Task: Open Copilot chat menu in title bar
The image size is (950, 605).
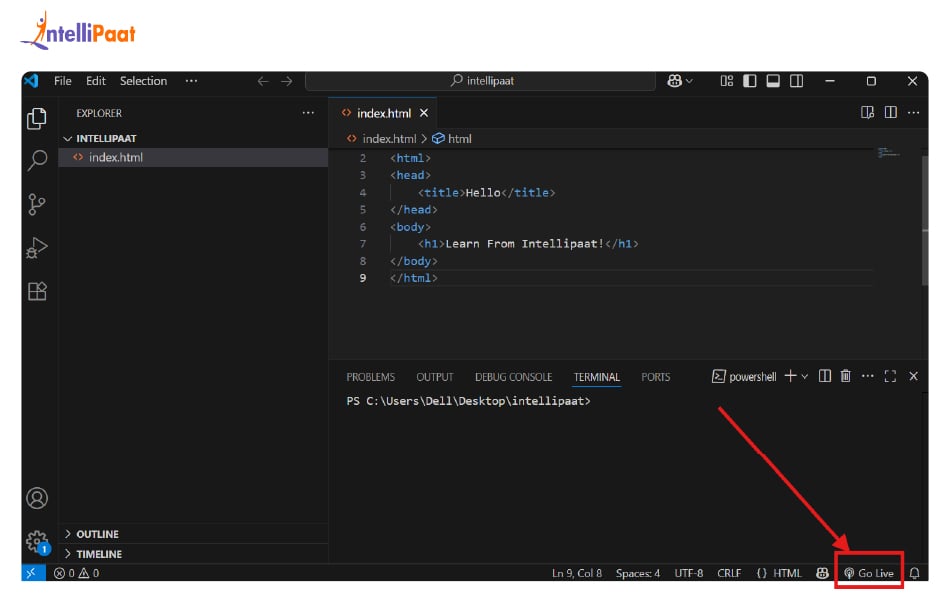Action: click(680, 81)
